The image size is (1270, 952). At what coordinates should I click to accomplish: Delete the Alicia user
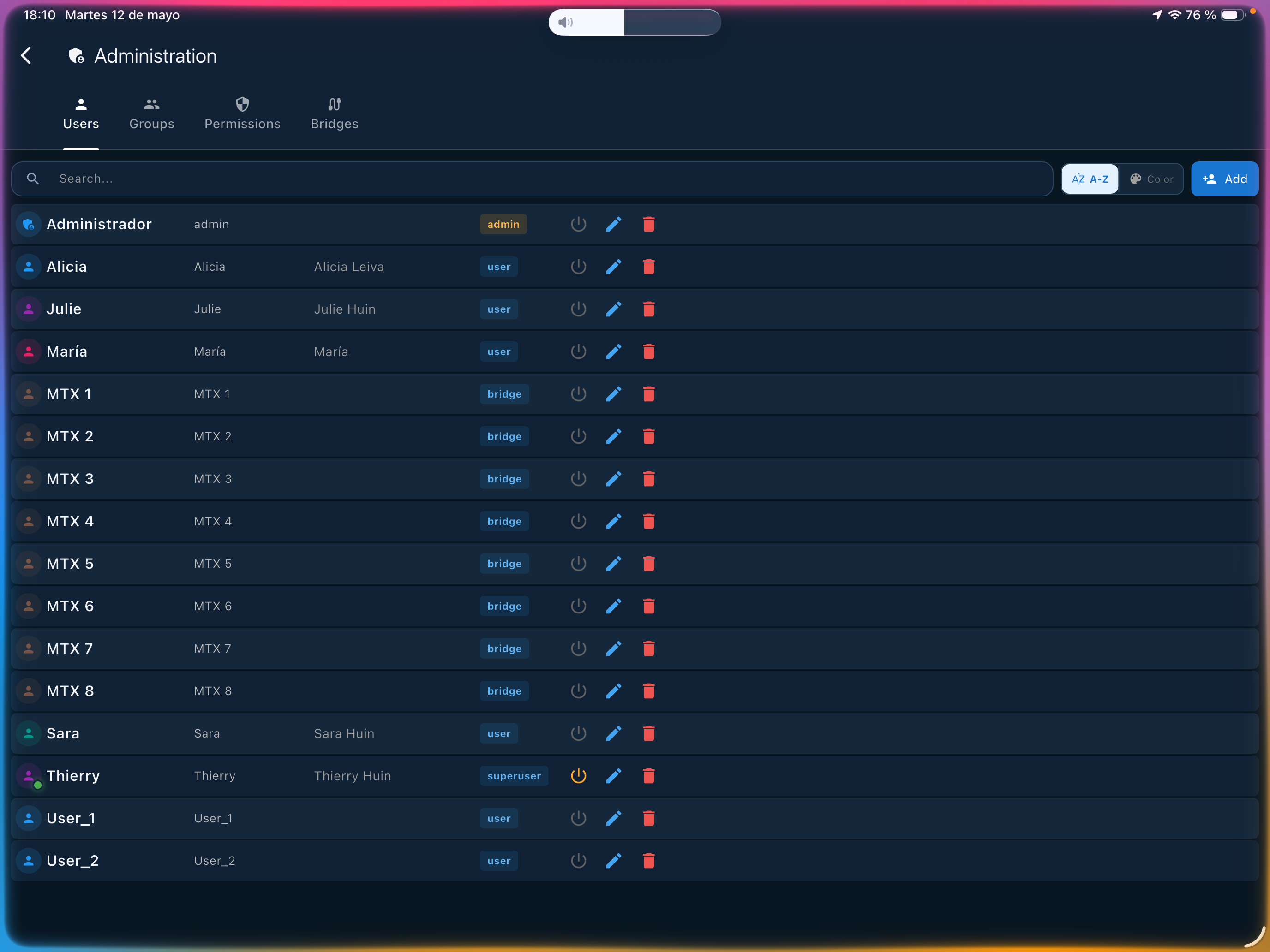point(649,267)
